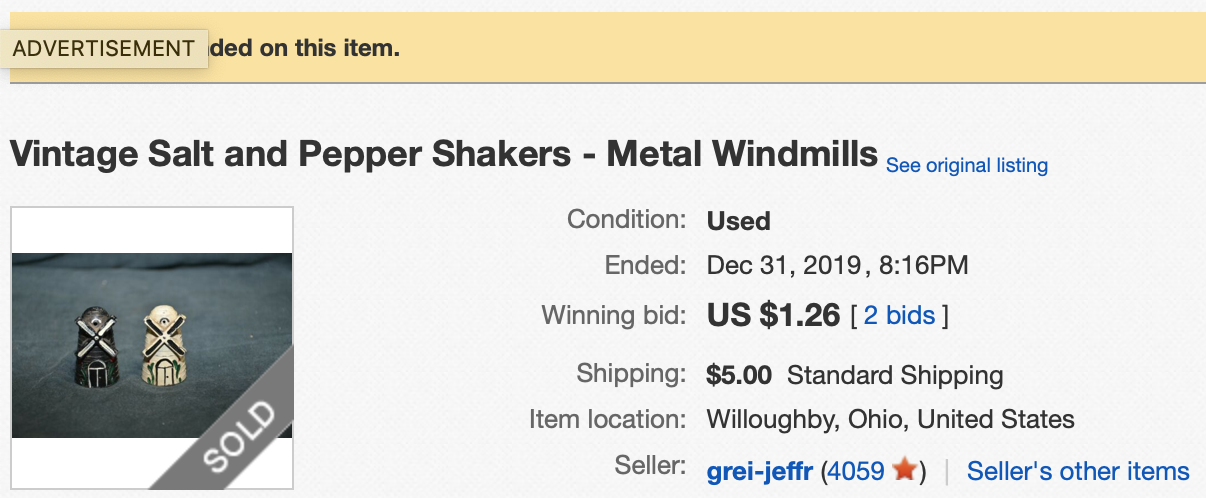Open feedback score 4059 link
The width and height of the screenshot is (1206, 498).
click(x=857, y=471)
